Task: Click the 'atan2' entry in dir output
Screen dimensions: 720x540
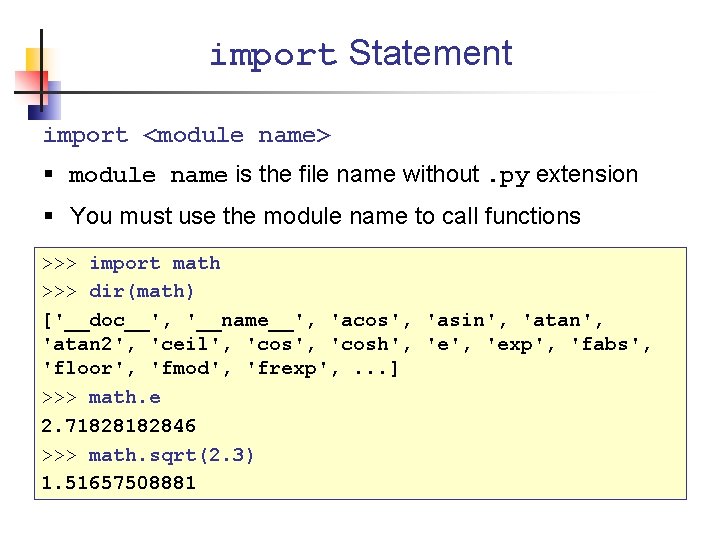Action: coord(83,344)
